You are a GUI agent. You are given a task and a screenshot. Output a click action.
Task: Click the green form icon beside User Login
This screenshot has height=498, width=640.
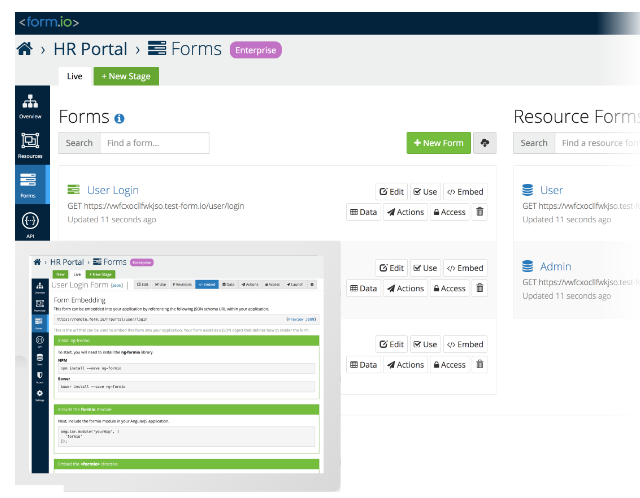[73, 189]
